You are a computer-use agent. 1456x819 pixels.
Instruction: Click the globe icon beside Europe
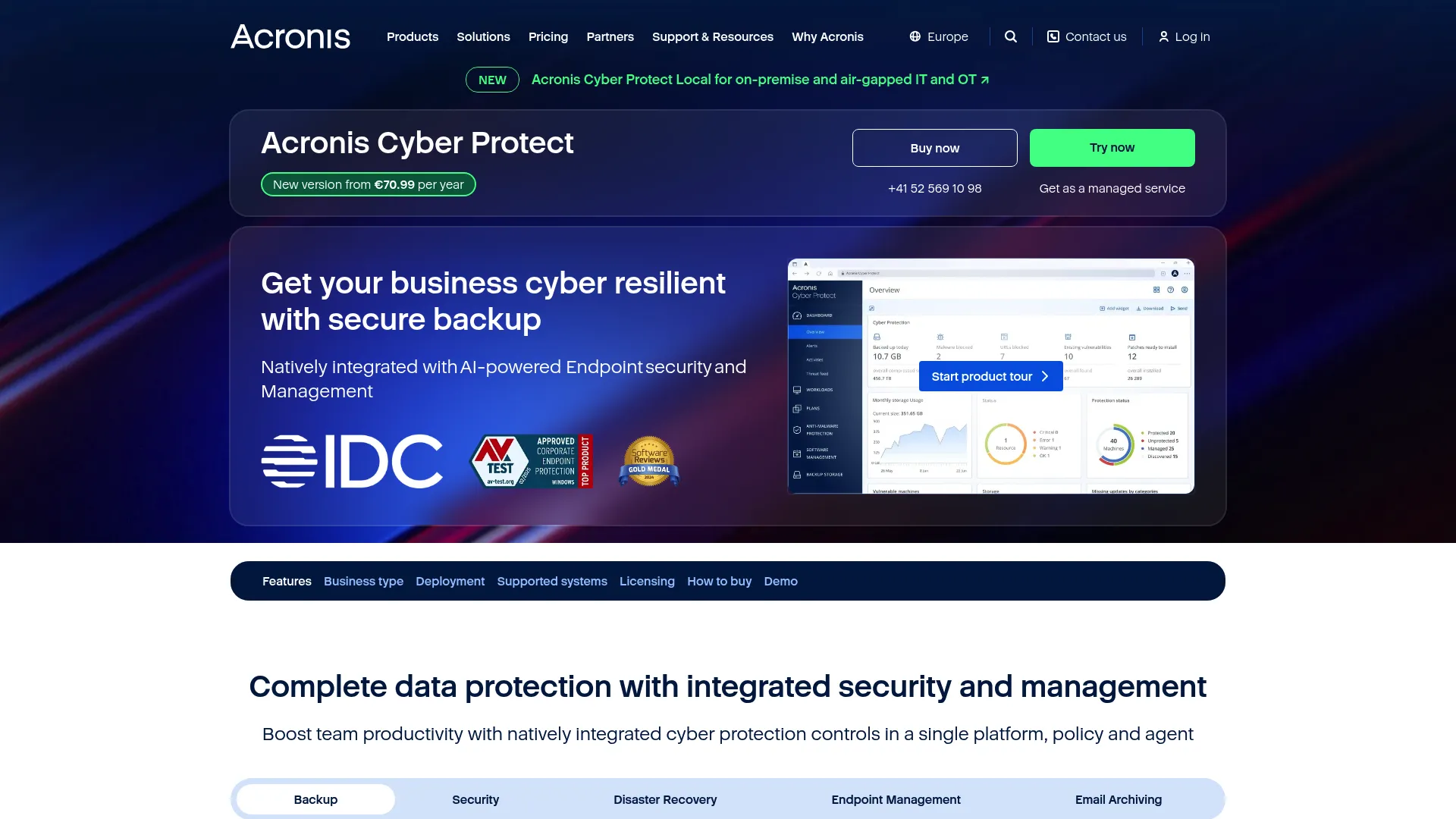coord(915,36)
